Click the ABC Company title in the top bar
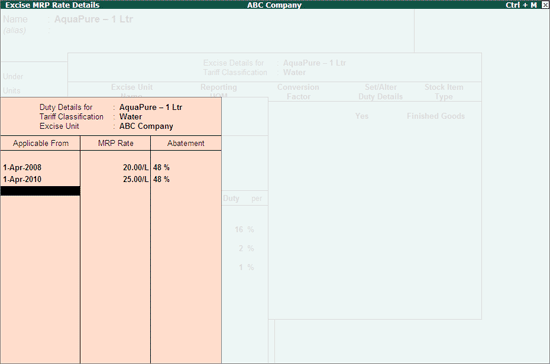Viewport: 550px width, 364px height. [274, 5]
